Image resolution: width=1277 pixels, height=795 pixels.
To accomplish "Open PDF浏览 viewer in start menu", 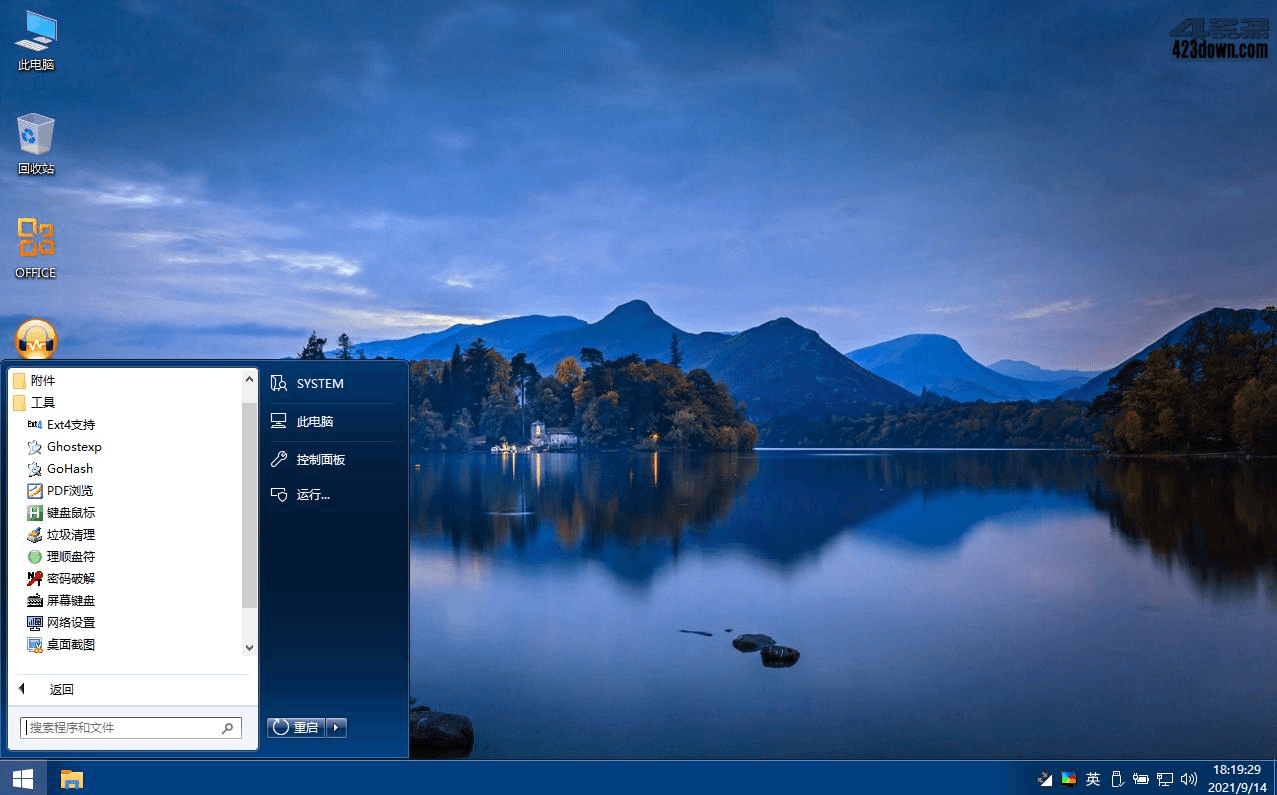I will pos(70,491).
